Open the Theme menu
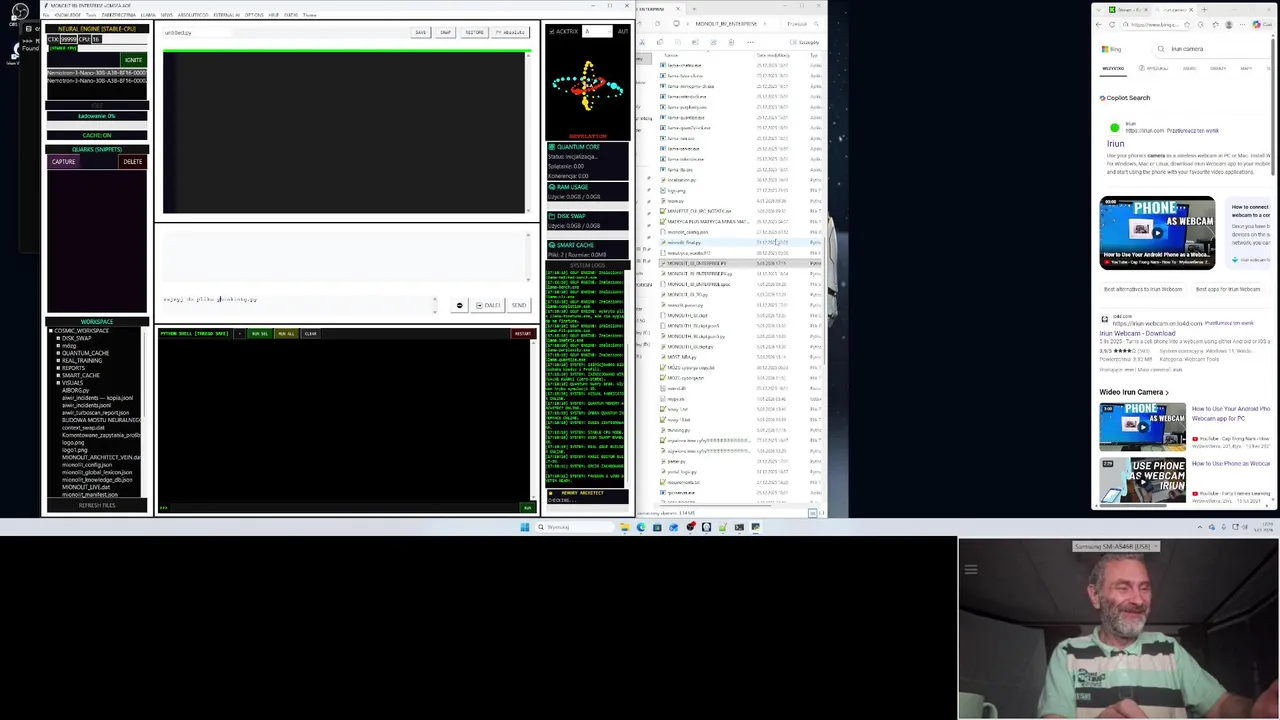Image resolution: width=1280 pixels, height=720 pixels. pyautogui.click(x=309, y=15)
